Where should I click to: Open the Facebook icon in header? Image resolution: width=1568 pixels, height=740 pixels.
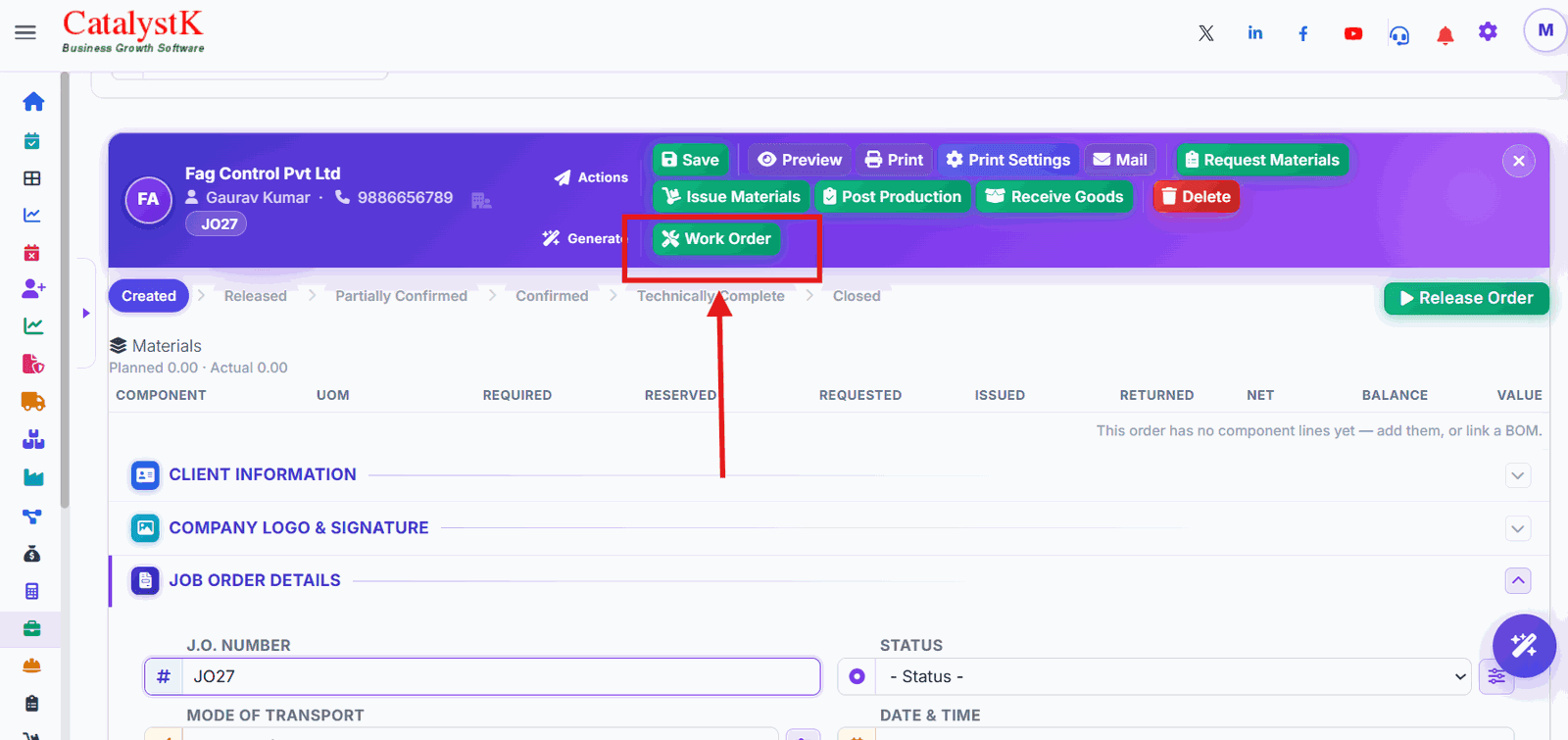(1303, 33)
